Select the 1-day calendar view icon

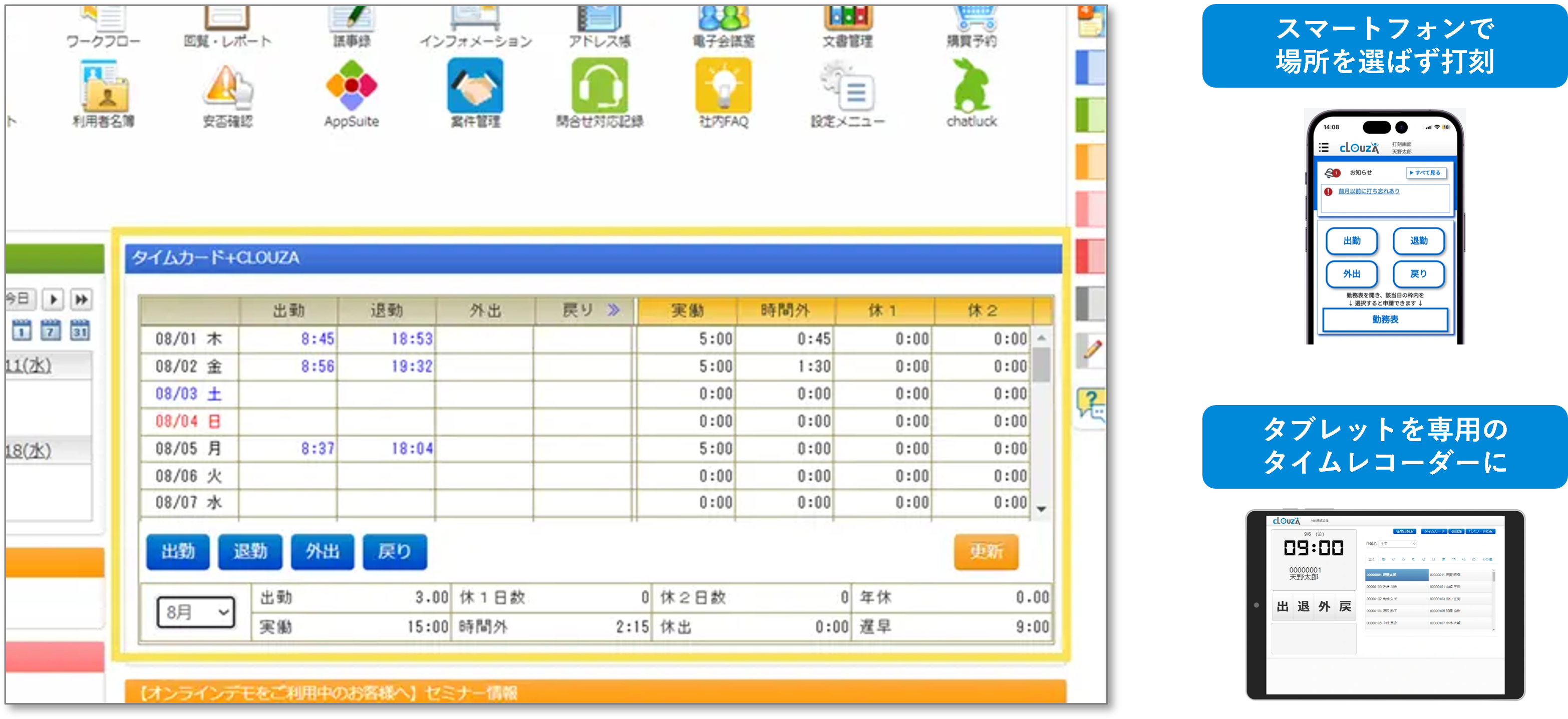pos(22,330)
